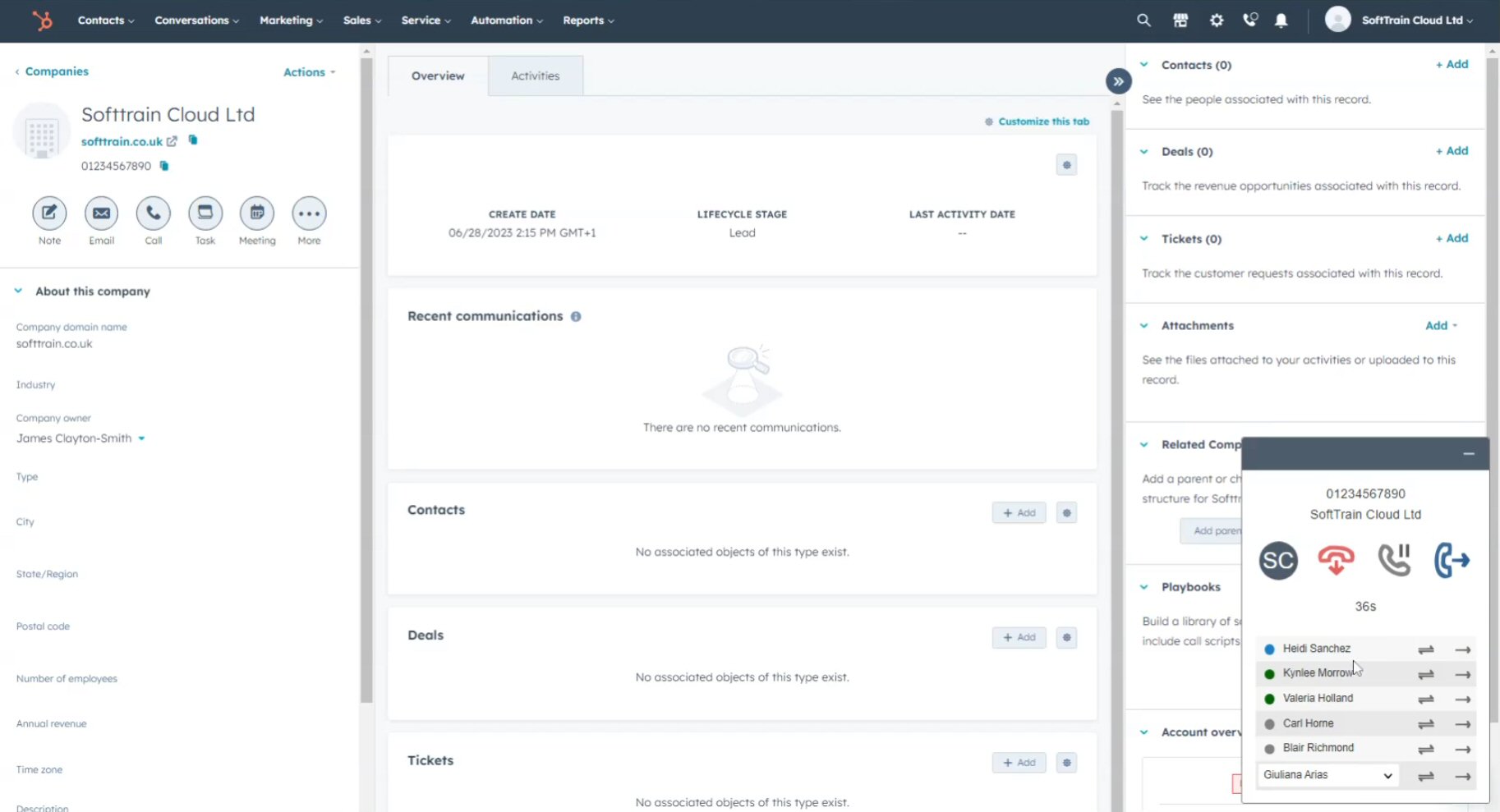Open the Automation menu
This screenshot has height=812, width=1500.
506,20
